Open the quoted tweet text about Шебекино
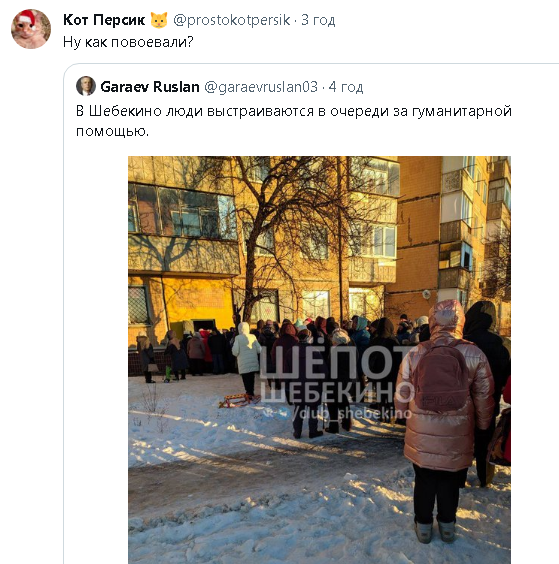The height and width of the screenshot is (564, 559). (294, 121)
